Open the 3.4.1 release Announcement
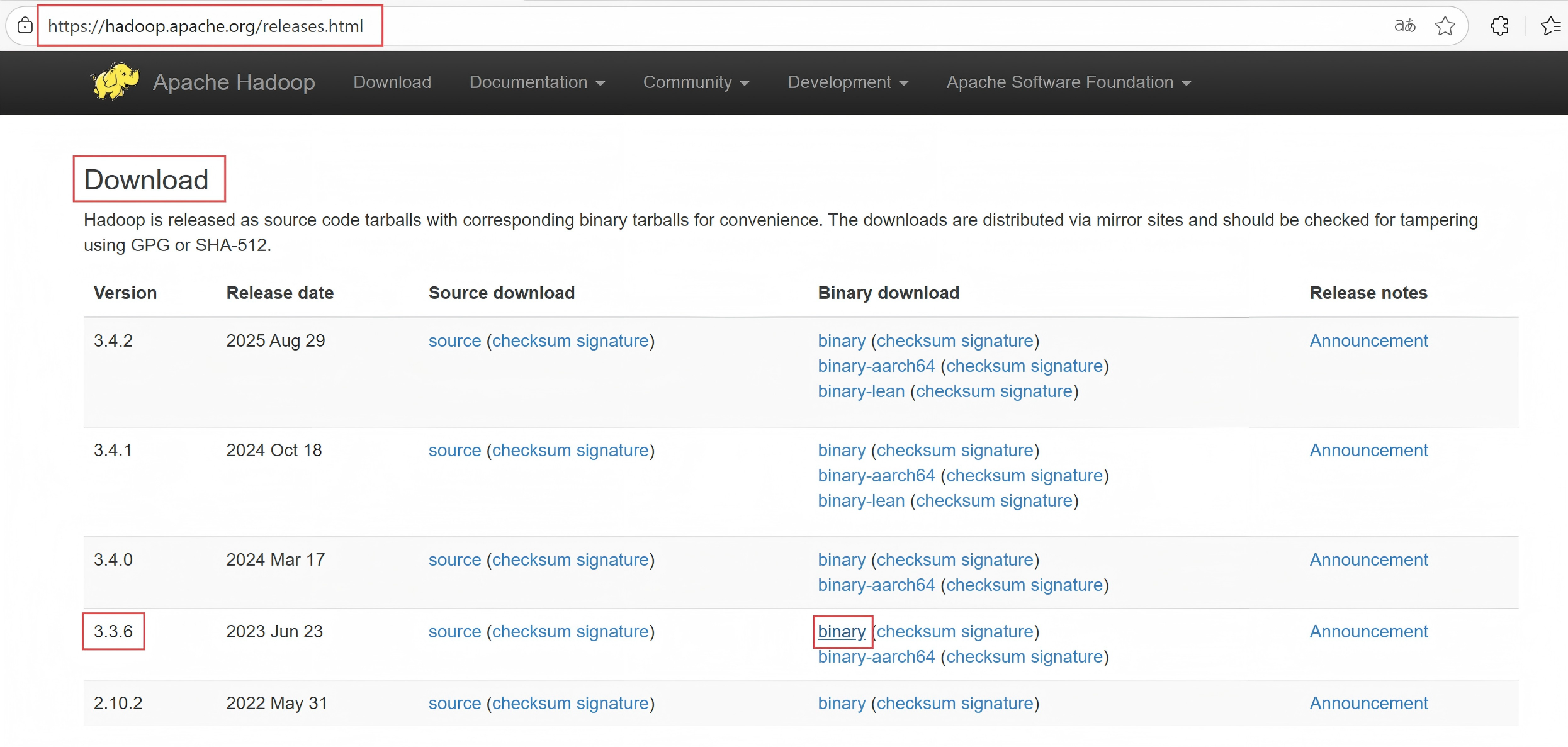Viewport: 1568px width, 747px height. (1368, 450)
